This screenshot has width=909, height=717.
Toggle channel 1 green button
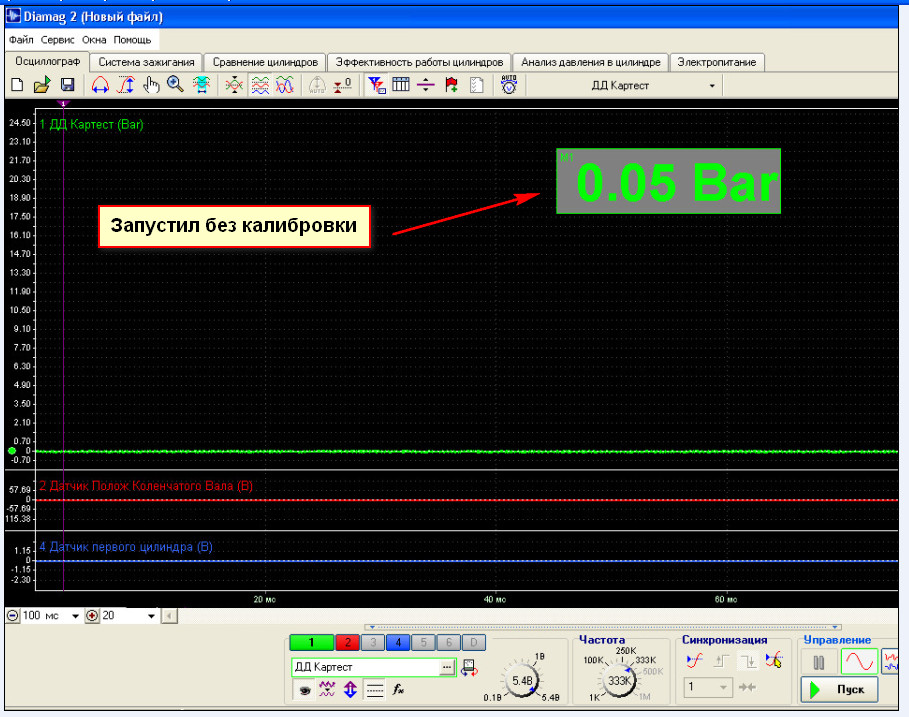tap(311, 642)
